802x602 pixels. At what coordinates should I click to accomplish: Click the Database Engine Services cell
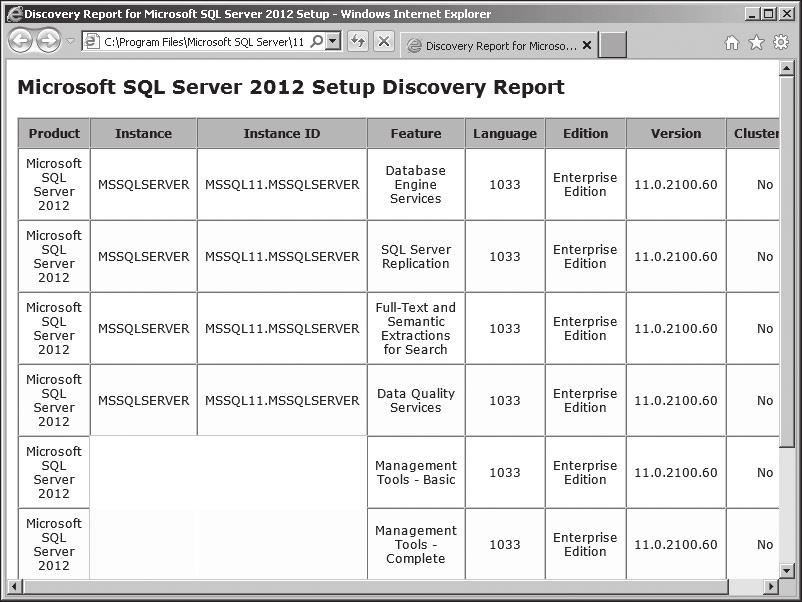[x=416, y=185]
